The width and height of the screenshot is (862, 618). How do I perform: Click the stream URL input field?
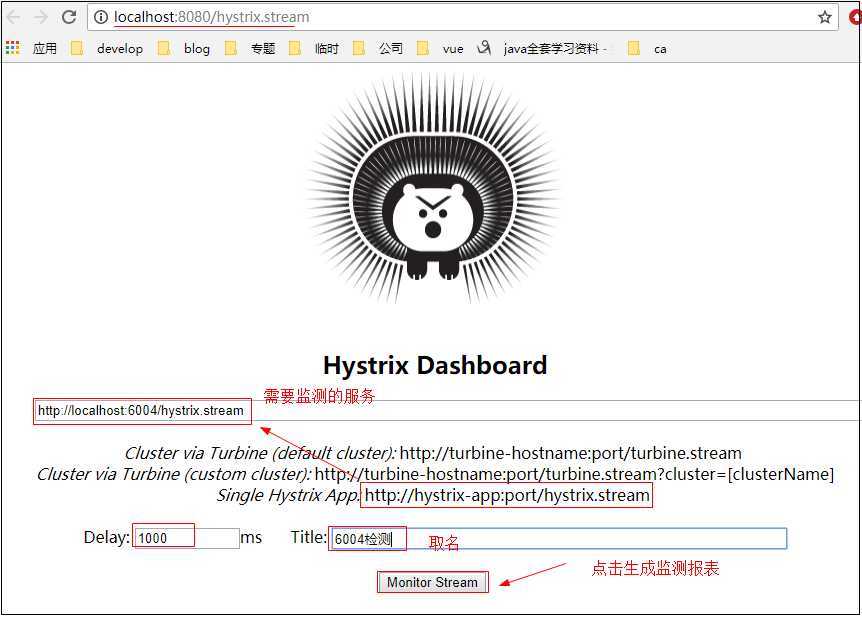coord(447,411)
